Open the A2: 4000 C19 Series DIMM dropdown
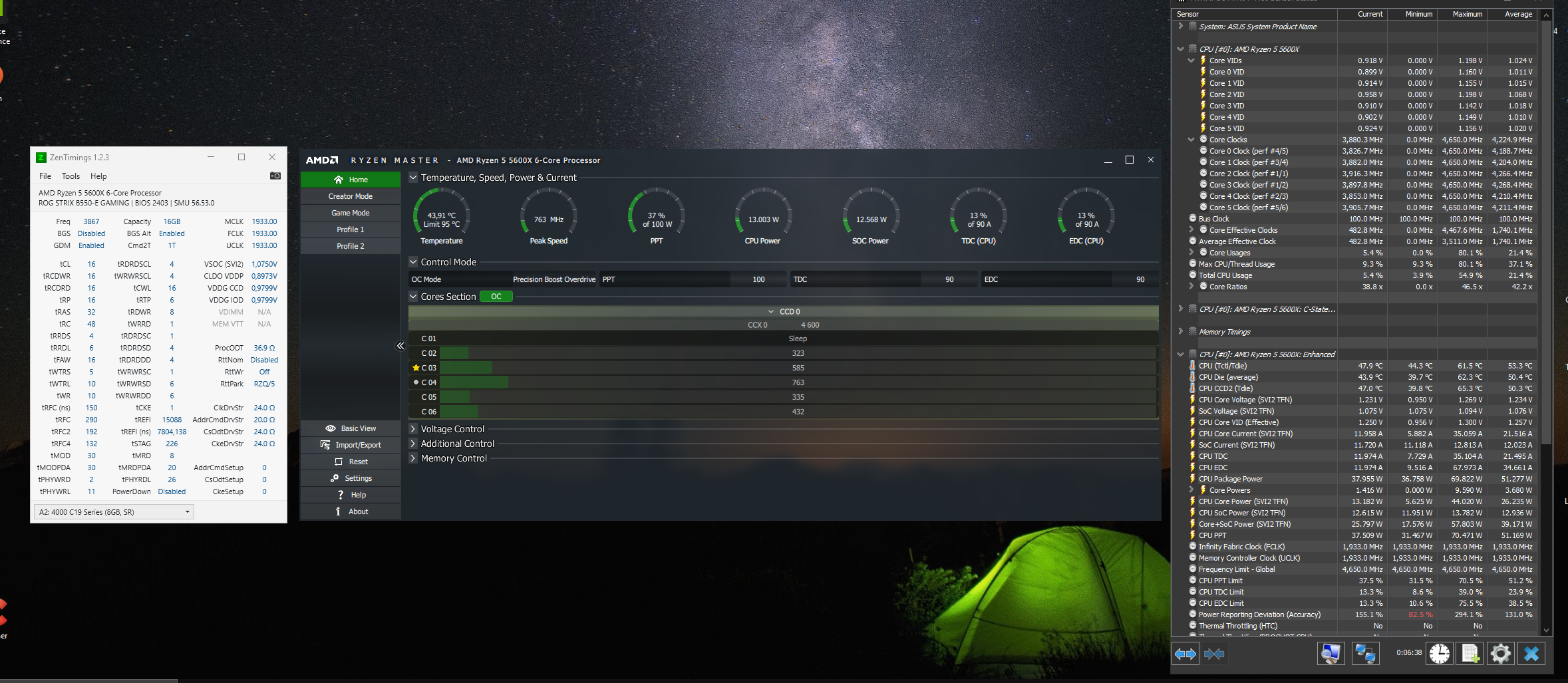1568x683 pixels. click(x=114, y=512)
